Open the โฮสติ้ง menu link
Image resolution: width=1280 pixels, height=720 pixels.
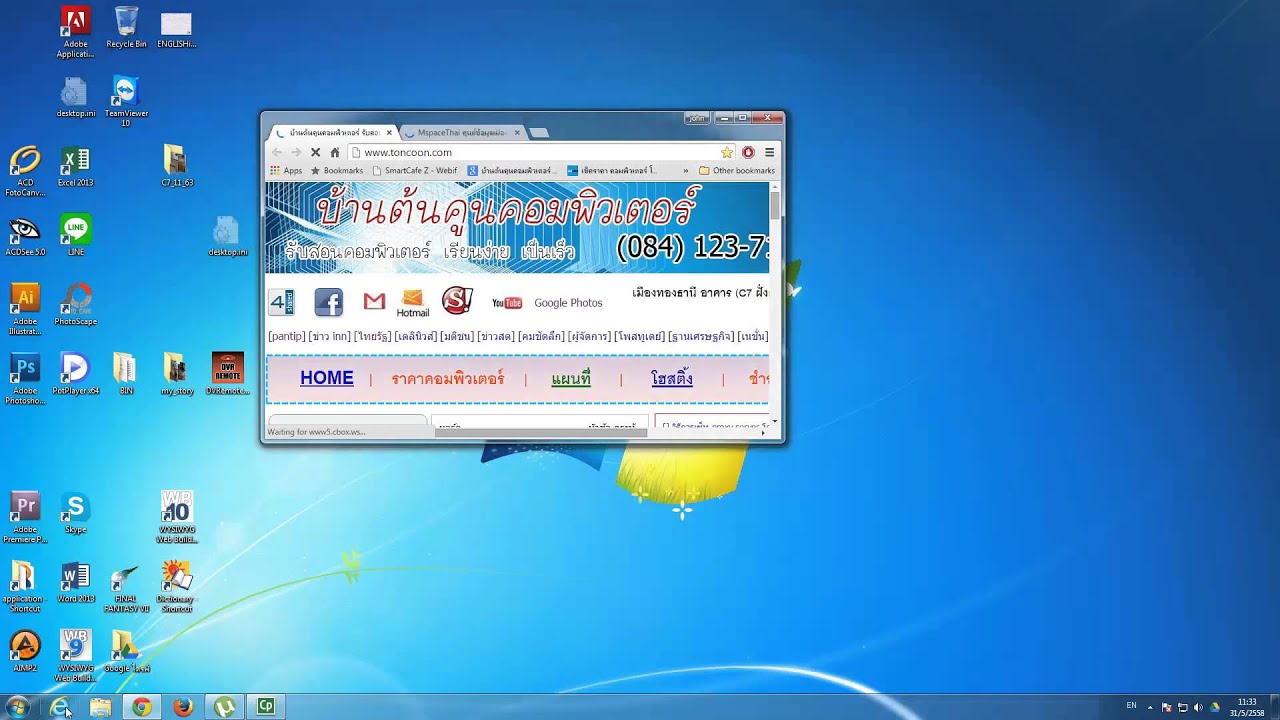click(x=672, y=379)
